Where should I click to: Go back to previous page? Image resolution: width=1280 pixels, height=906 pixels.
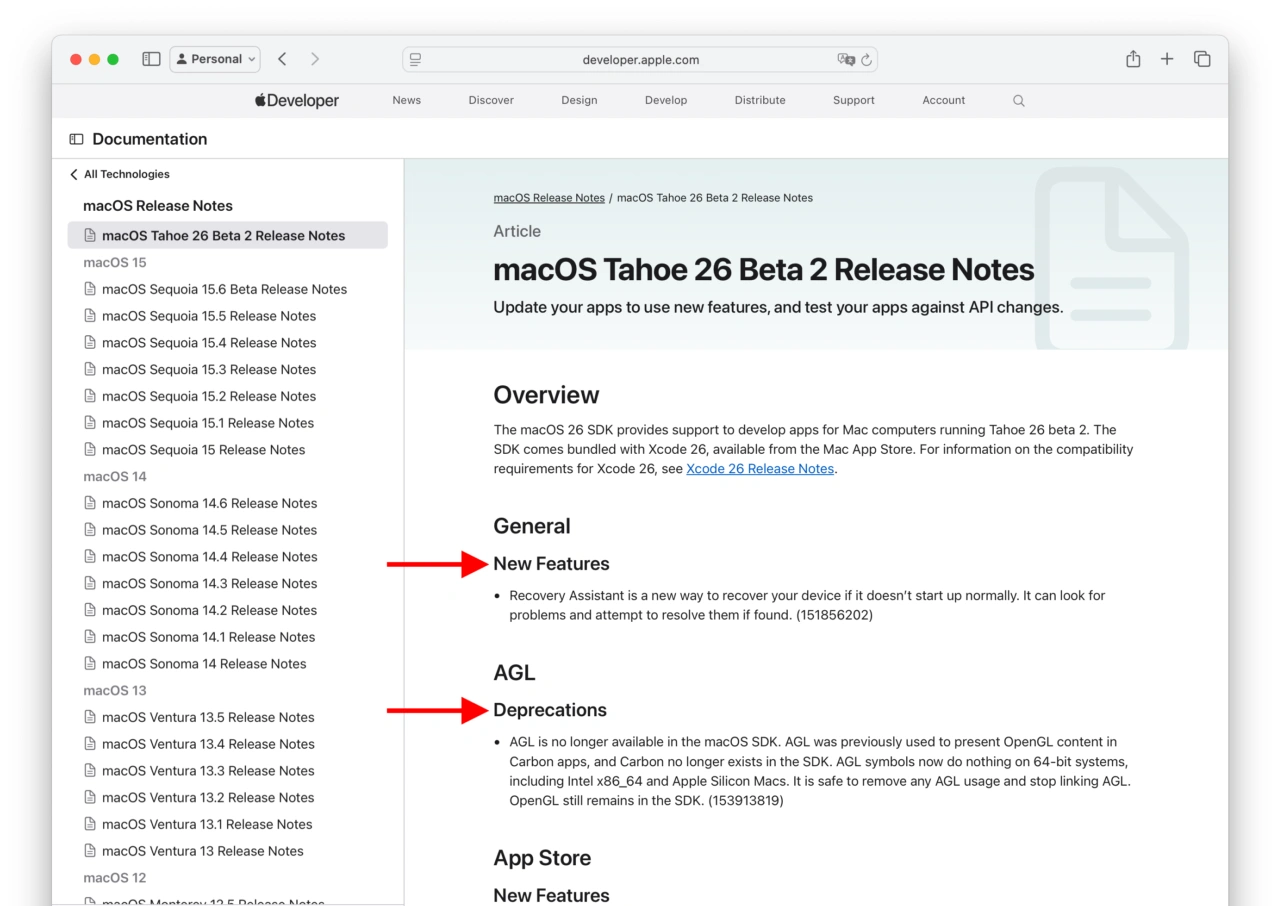pyautogui.click(x=282, y=59)
